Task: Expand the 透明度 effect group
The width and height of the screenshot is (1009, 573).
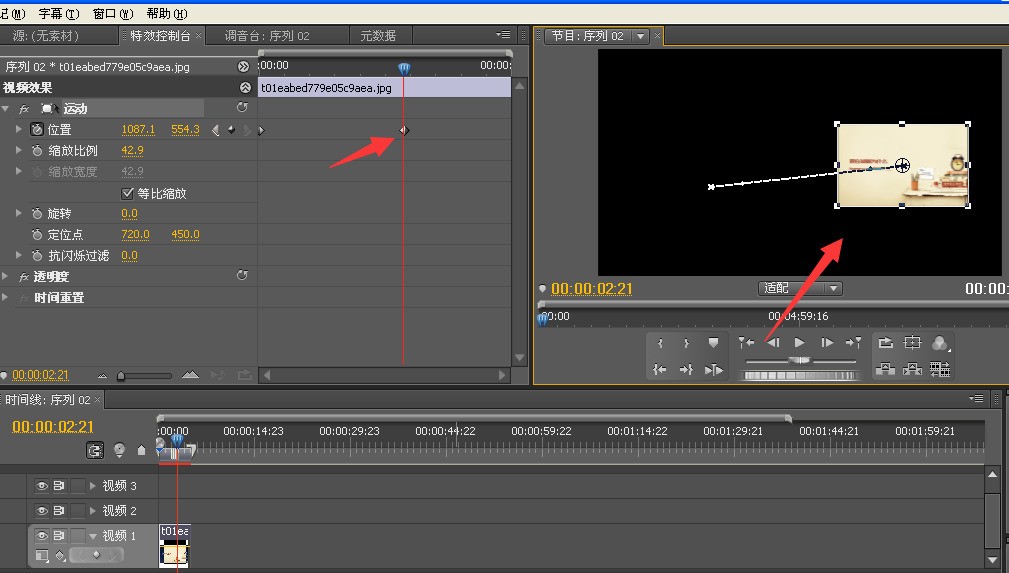Action: pyautogui.click(x=5, y=277)
